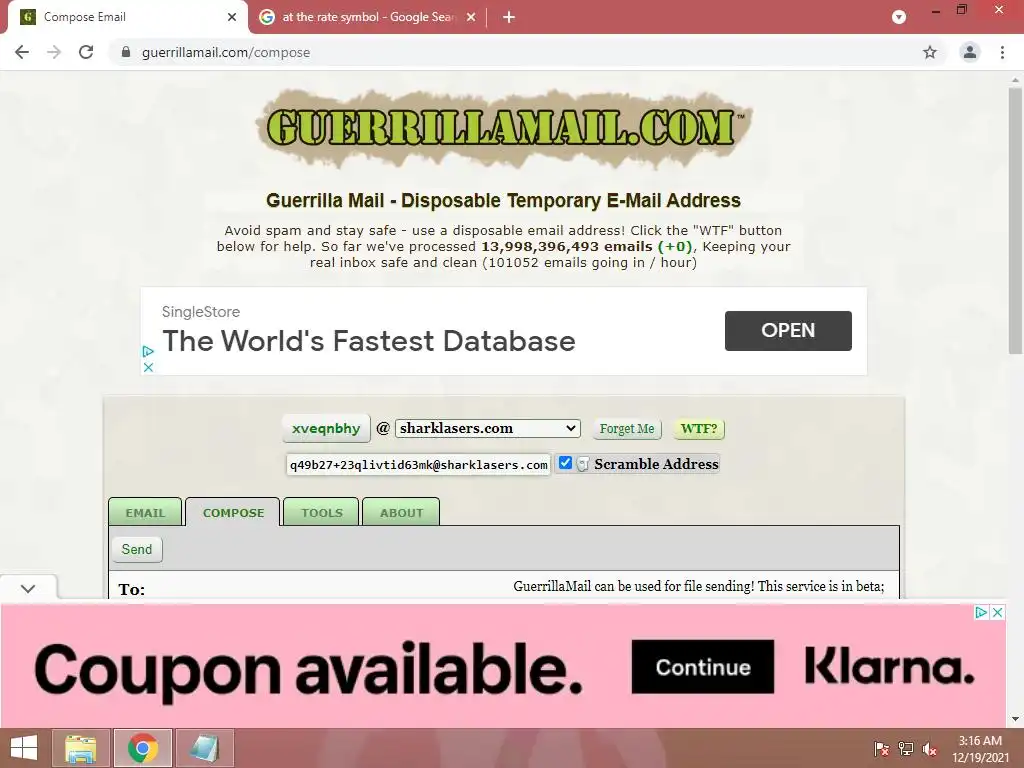Uncheck the Scramble Address checkbox
This screenshot has height=768, width=1024.
click(566, 463)
